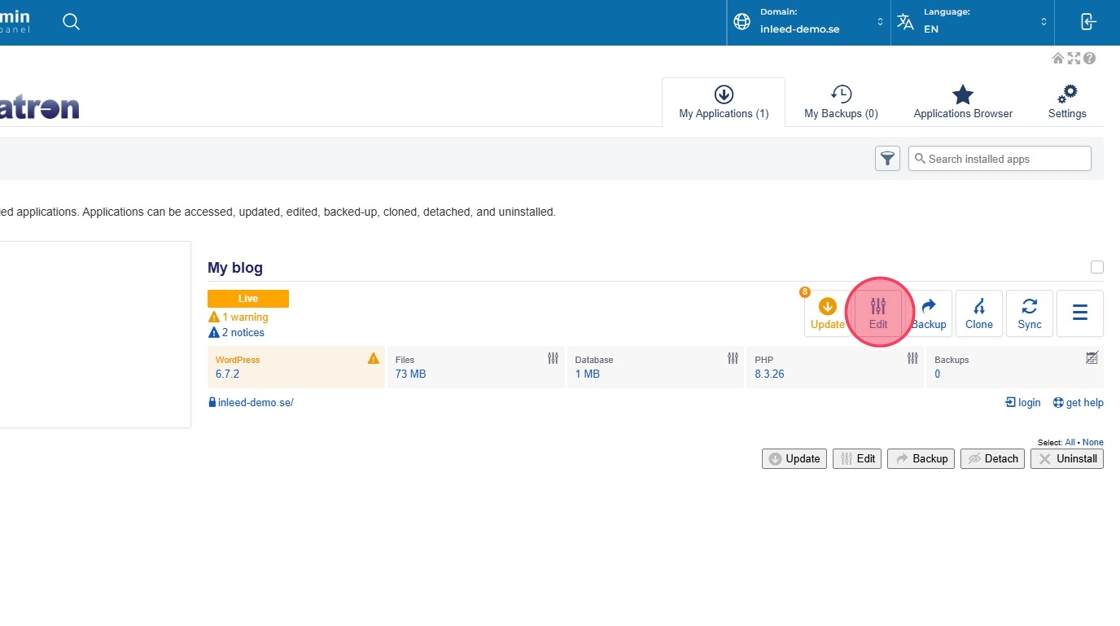
Task: Open the Language EN dropdown
Action: click(x=972, y=22)
